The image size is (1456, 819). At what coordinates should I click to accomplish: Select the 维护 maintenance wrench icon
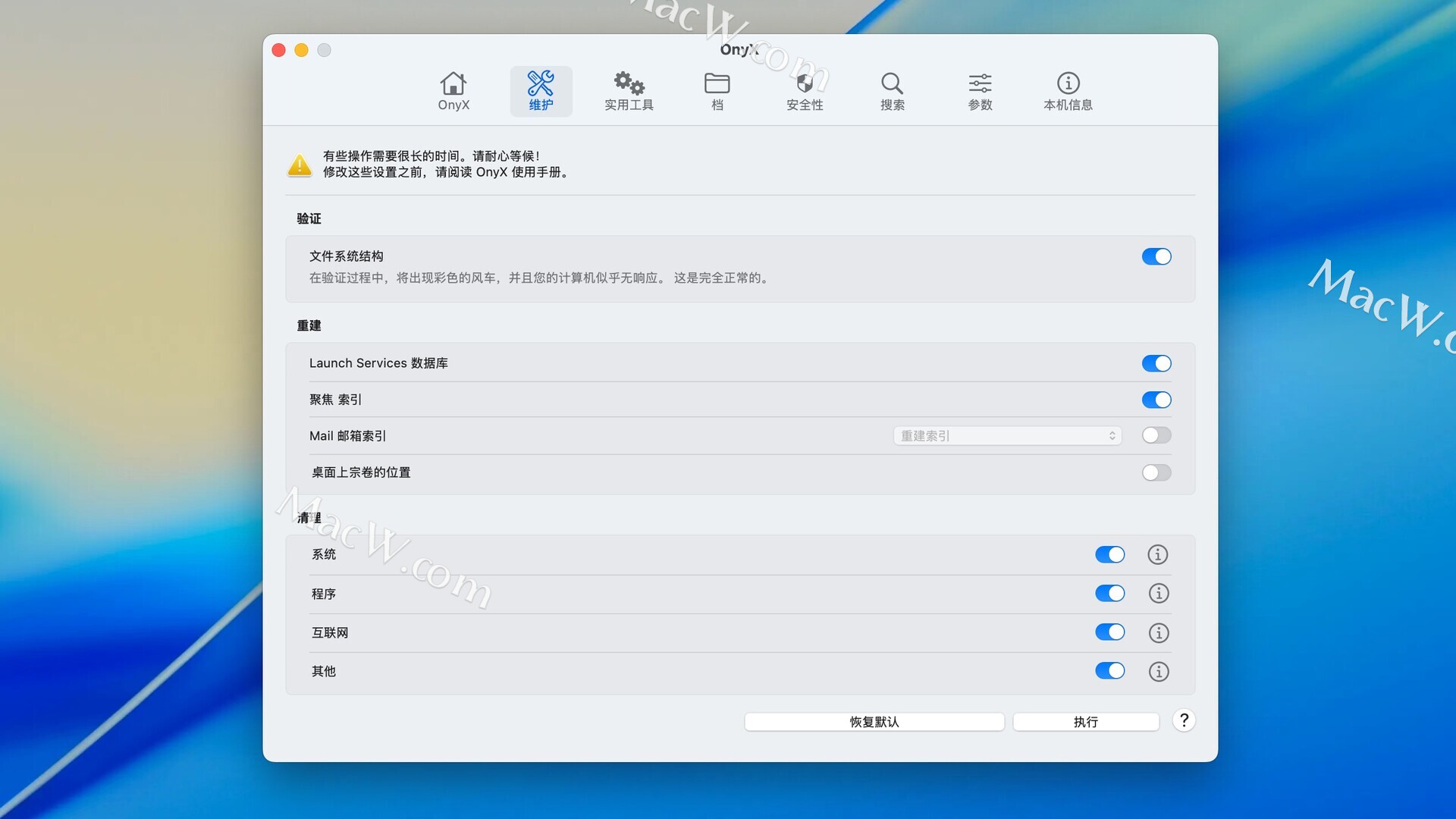click(x=541, y=83)
